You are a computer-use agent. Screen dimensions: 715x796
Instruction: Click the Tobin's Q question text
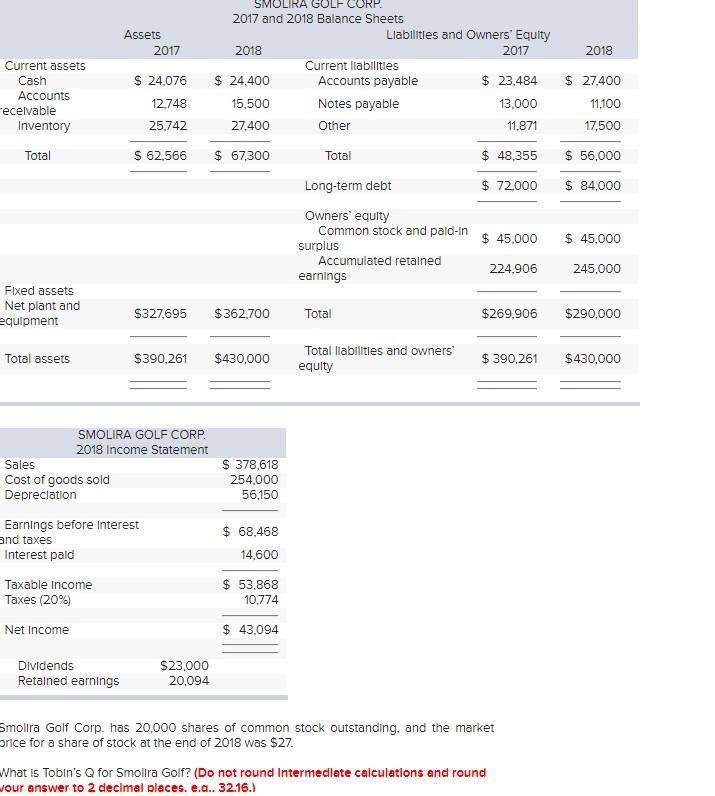tap(95, 773)
